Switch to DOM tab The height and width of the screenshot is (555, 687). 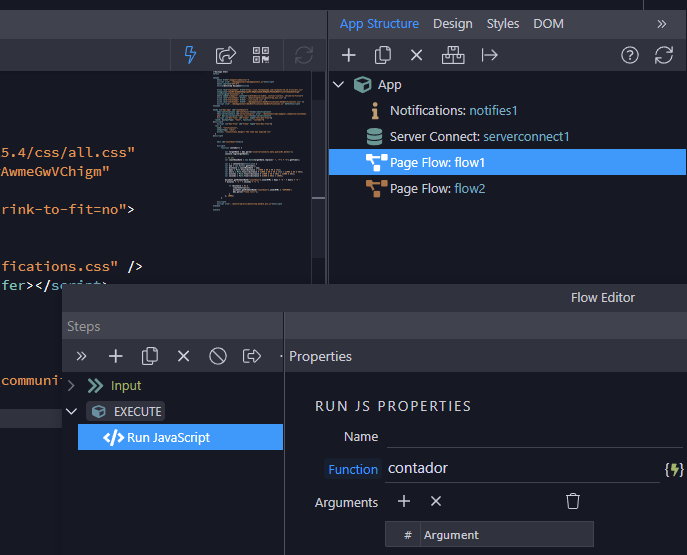pyautogui.click(x=548, y=24)
